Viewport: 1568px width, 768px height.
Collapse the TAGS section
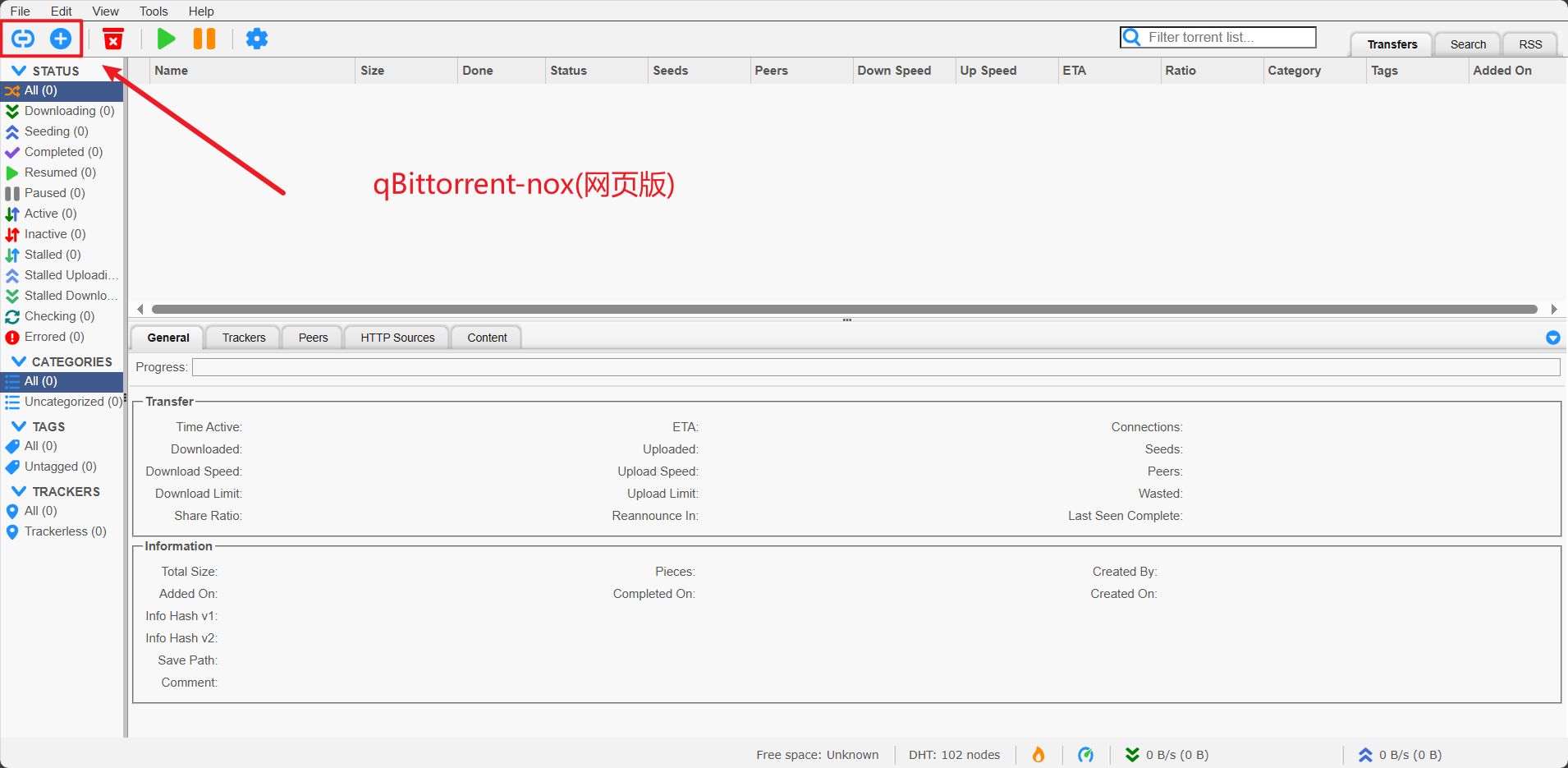tap(19, 426)
